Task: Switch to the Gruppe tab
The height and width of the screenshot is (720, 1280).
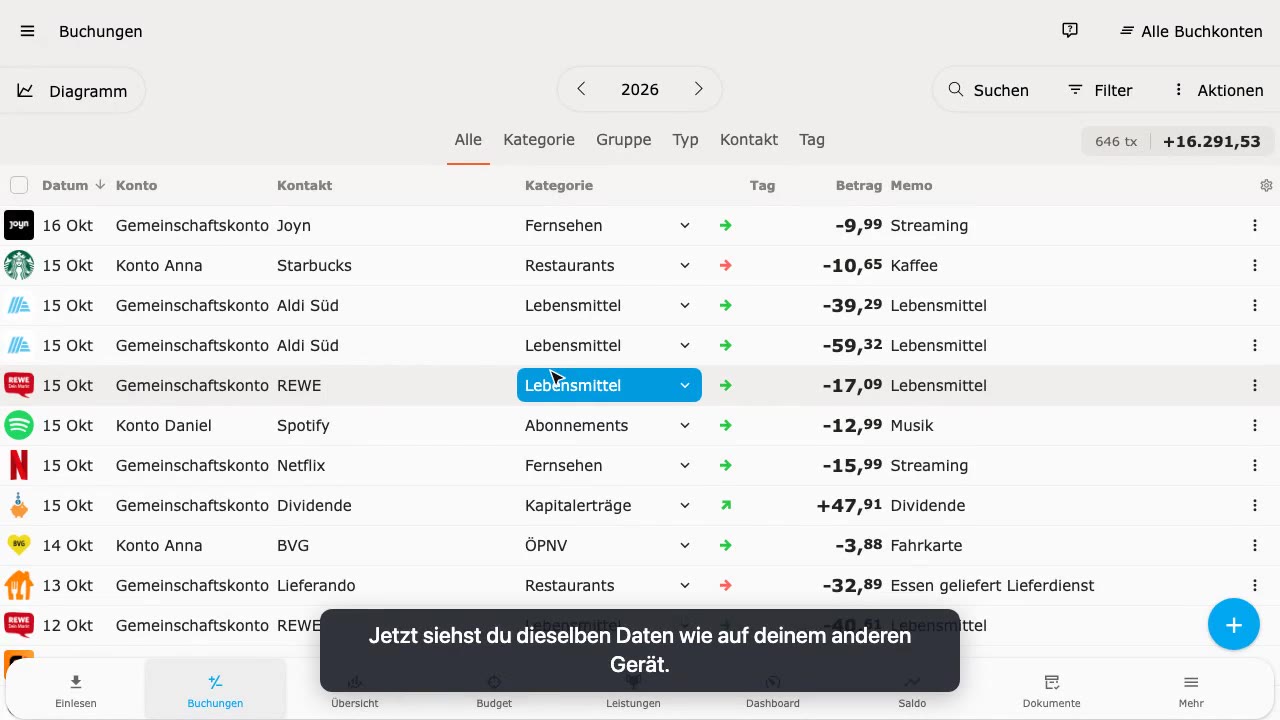Action: tap(624, 140)
